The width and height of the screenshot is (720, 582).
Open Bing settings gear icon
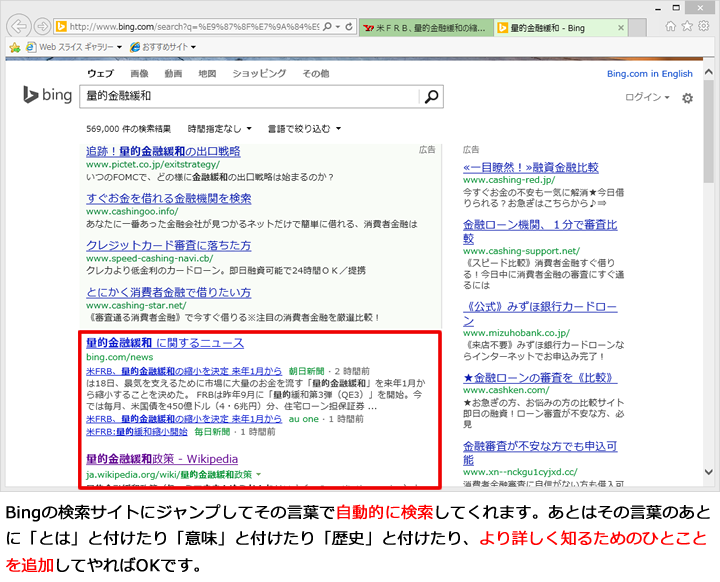(687, 98)
